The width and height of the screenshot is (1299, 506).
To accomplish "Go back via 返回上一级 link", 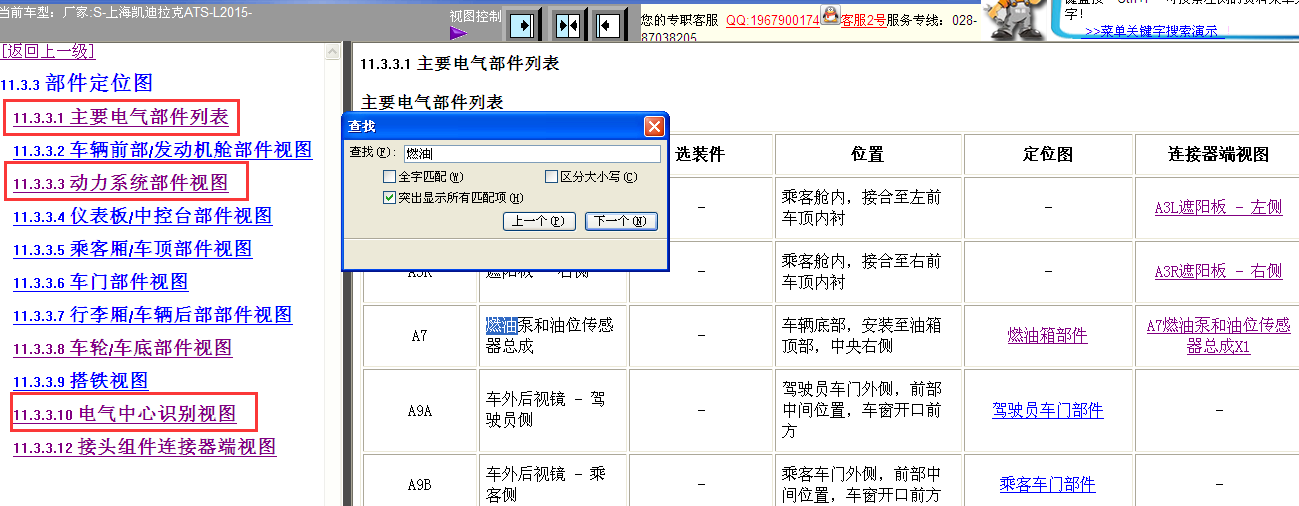I will [x=48, y=51].
